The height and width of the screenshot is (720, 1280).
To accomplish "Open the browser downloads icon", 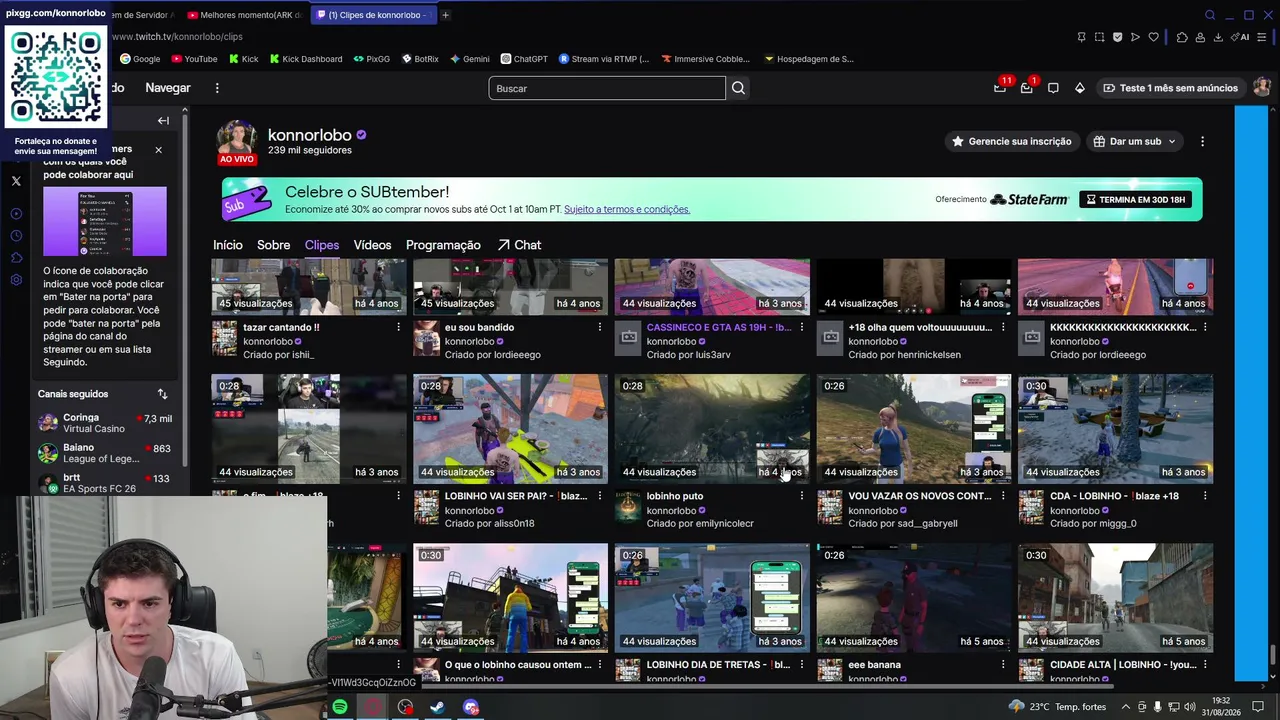I will (x=1218, y=37).
